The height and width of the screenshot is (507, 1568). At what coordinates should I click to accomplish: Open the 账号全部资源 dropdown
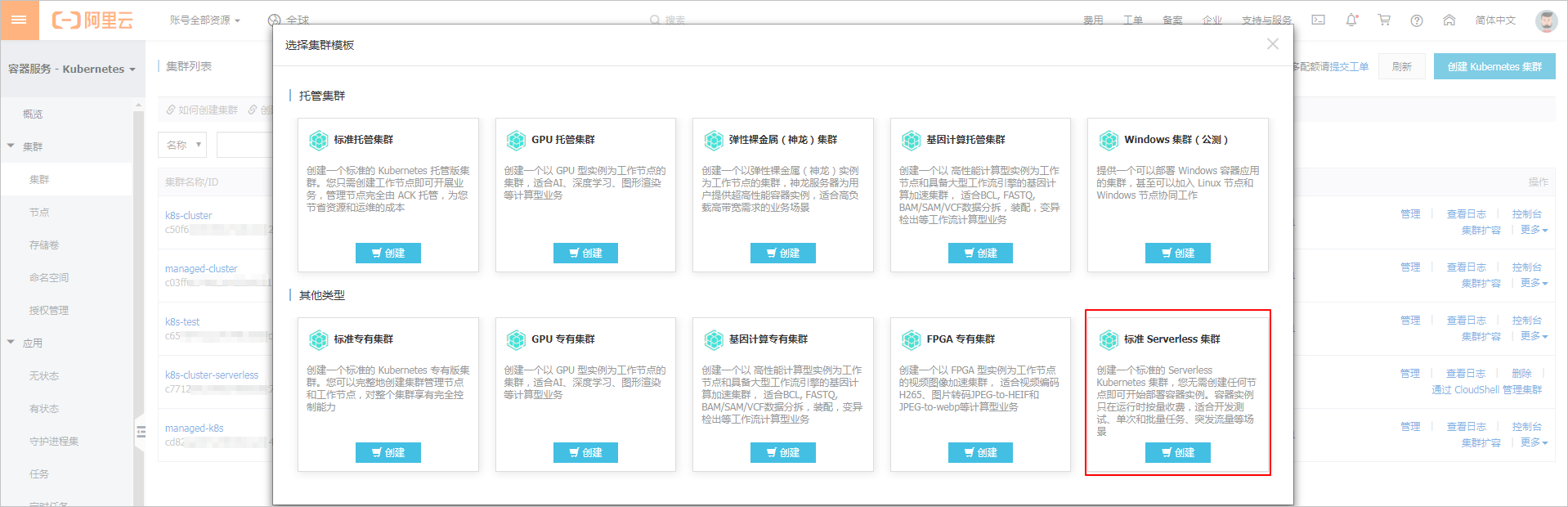(205, 20)
